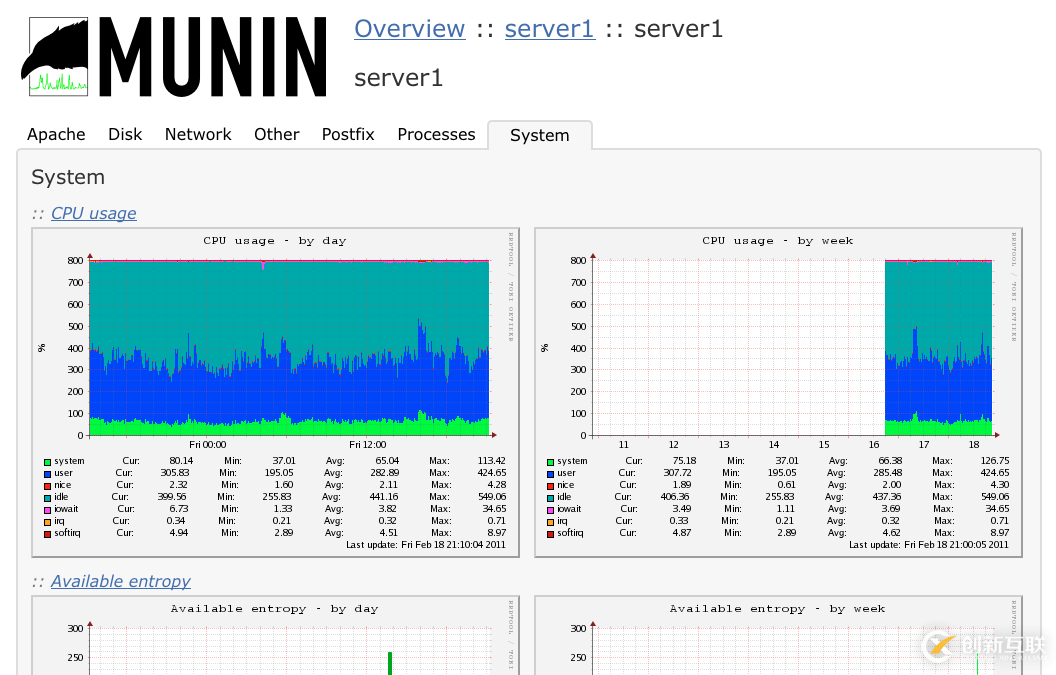Open the Overview link
Screen dimensions: 1056x675
click(409, 28)
